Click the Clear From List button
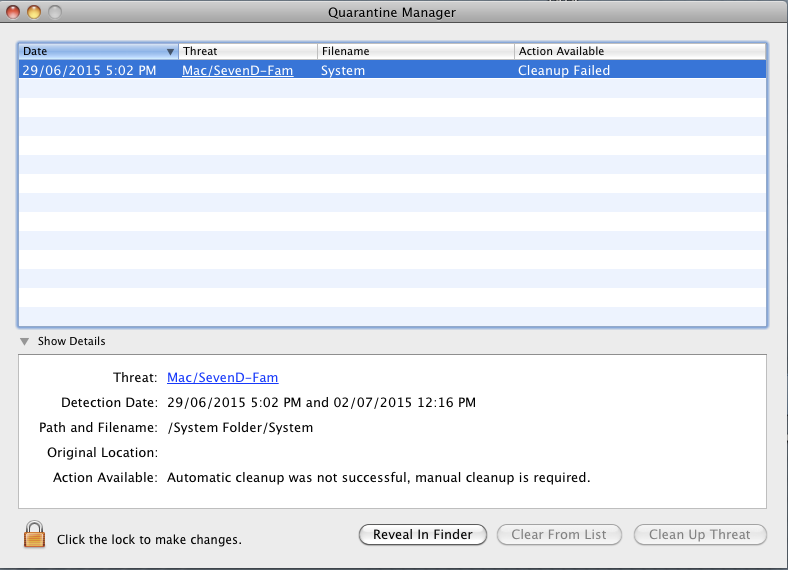 pyautogui.click(x=559, y=534)
